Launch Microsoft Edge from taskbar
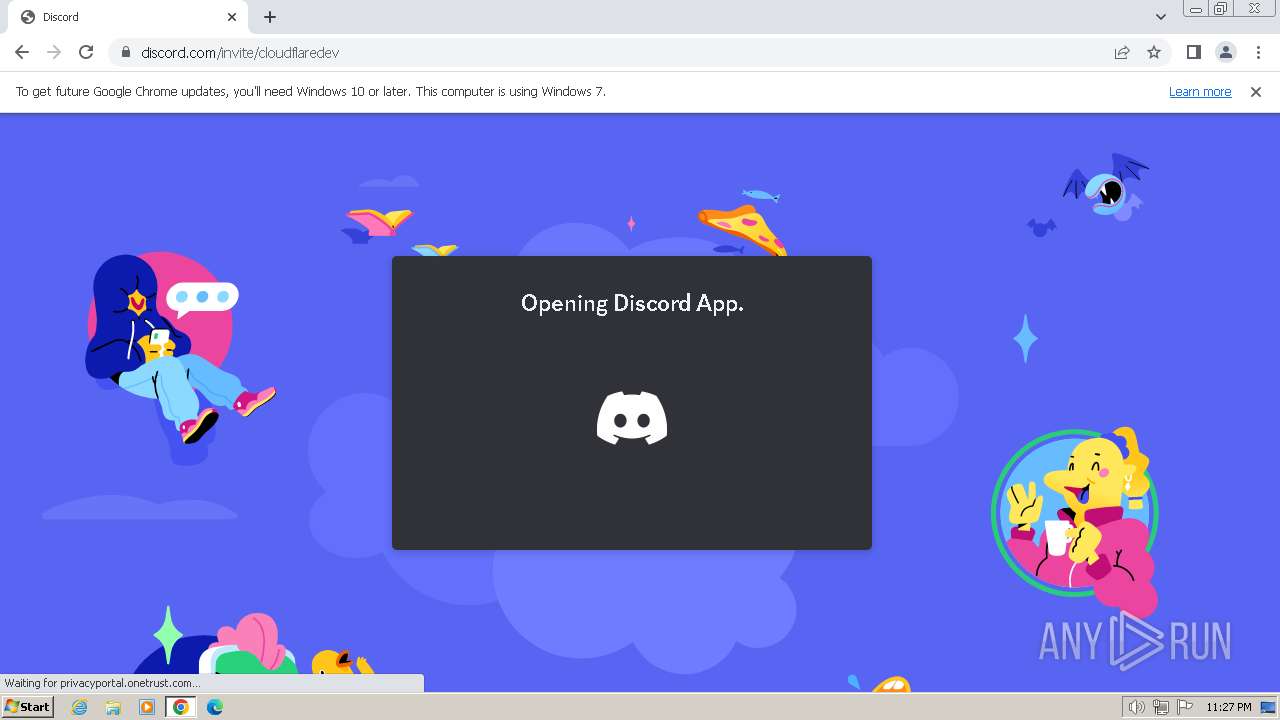Screen dimensions: 1280x720 click(215, 707)
